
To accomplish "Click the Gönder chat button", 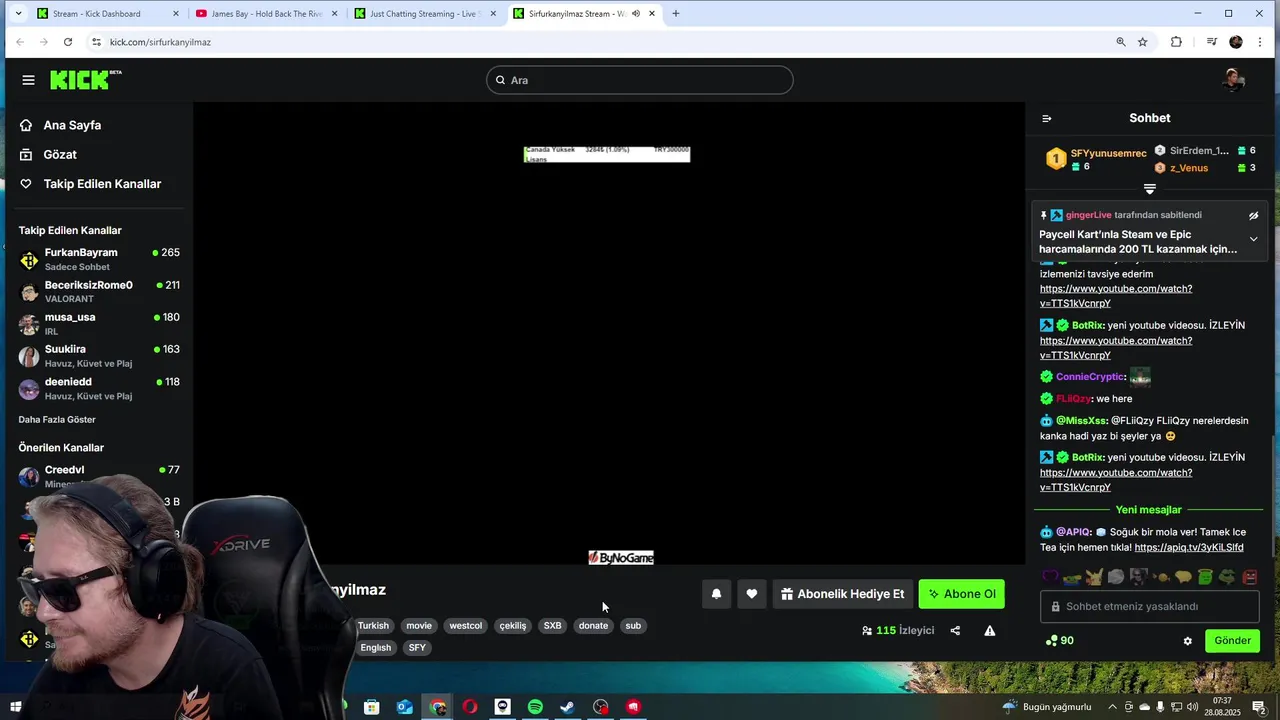I will coord(1232,641).
